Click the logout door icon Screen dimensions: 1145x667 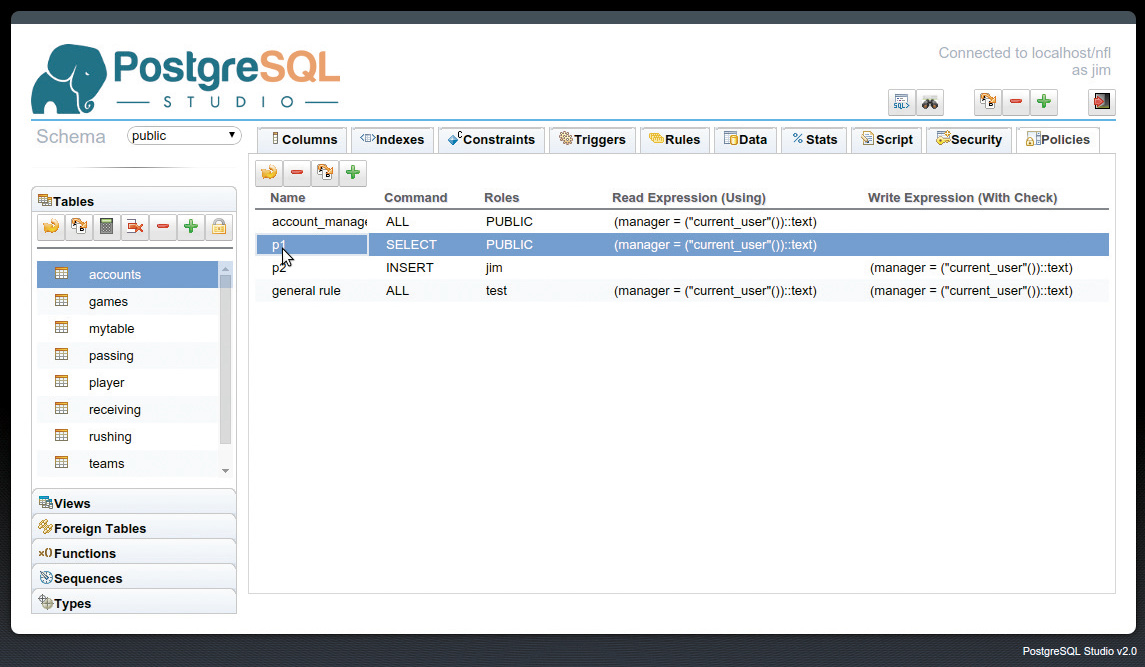[1101, 102]
